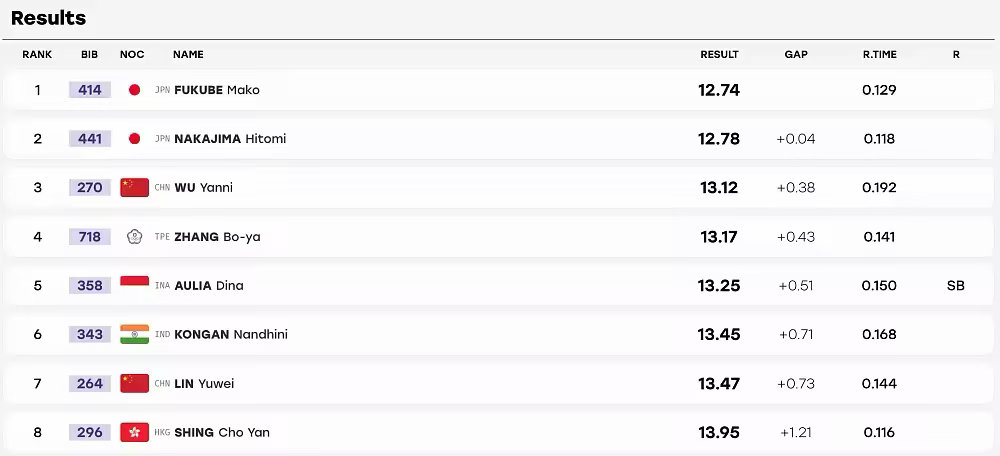Click the Indonesia flag beside AULIA Dina
1000x456 pixels.
coord(134,285)
